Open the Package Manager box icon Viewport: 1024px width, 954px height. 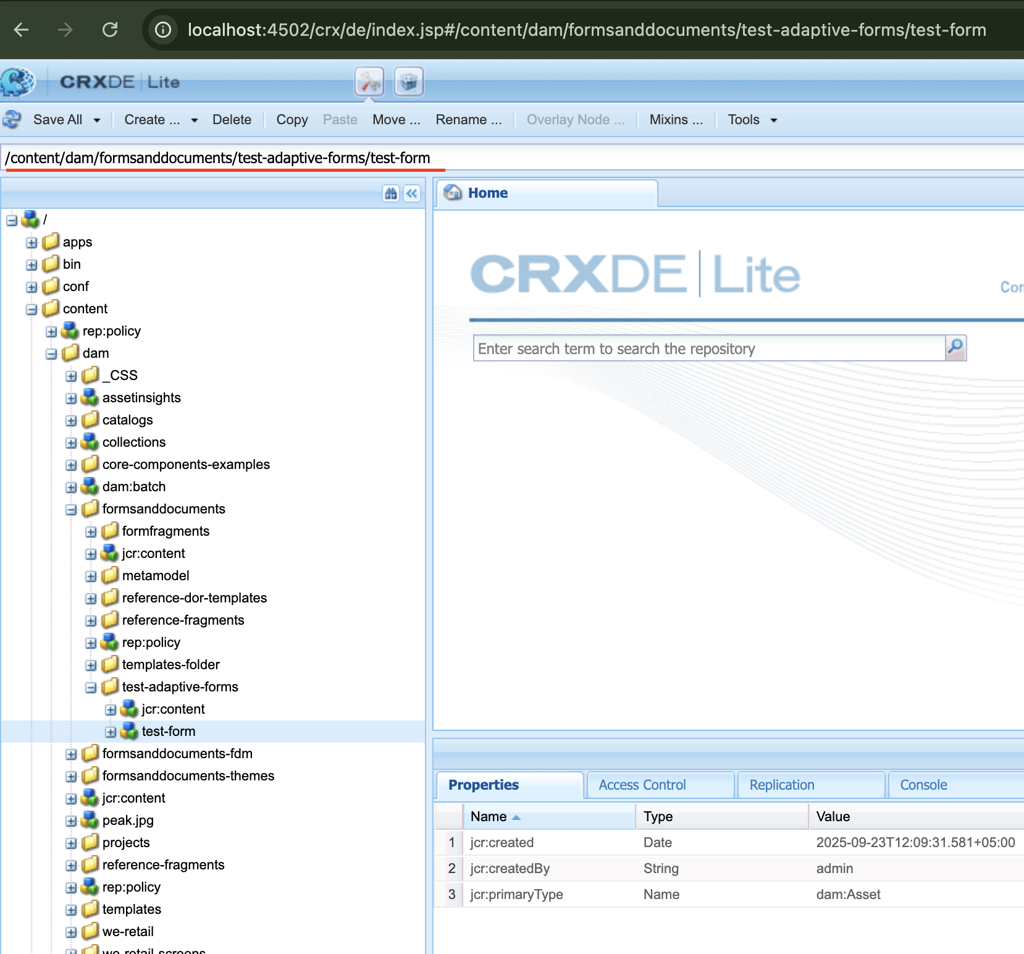tap(408, 82)
